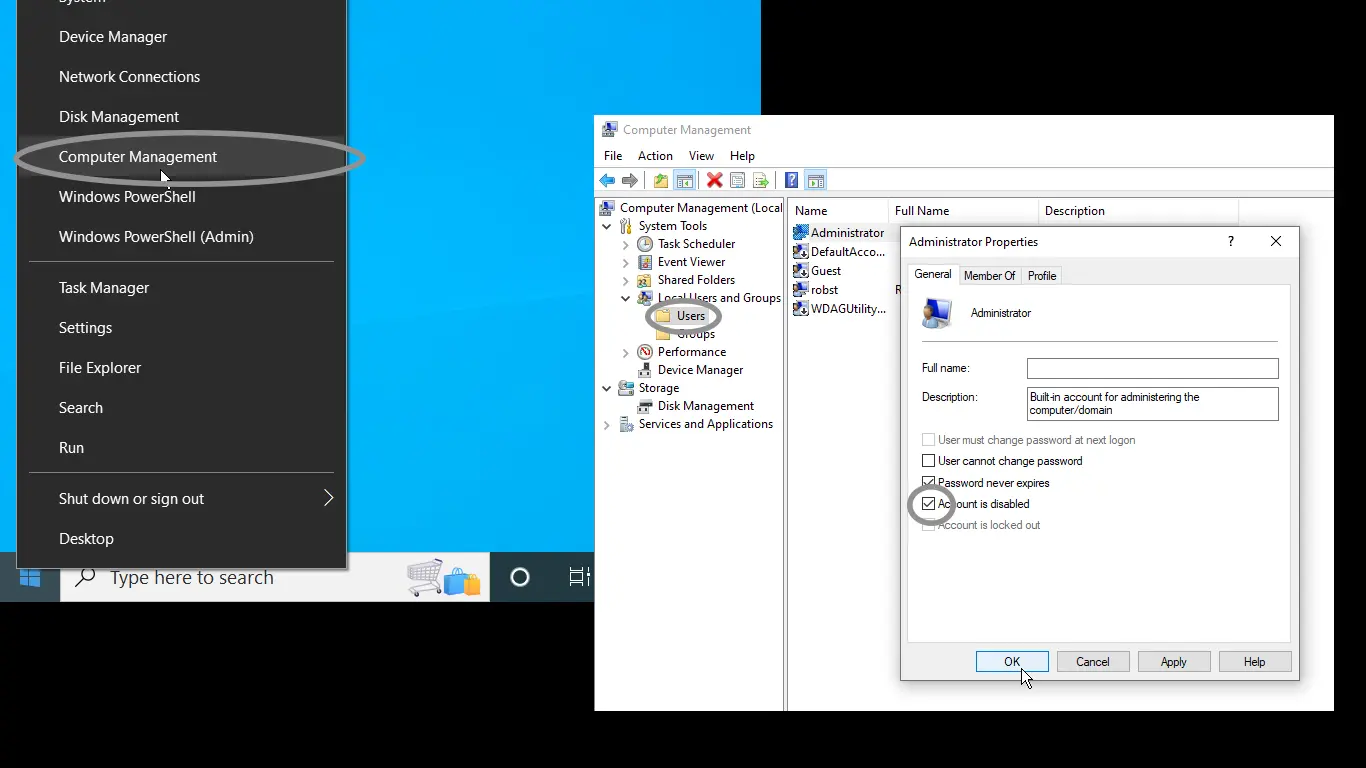Toggle 'User cannot change password' checkbox
Image resolution: width=1366 pixels, height=768 pixels.
tap(928, 461)
